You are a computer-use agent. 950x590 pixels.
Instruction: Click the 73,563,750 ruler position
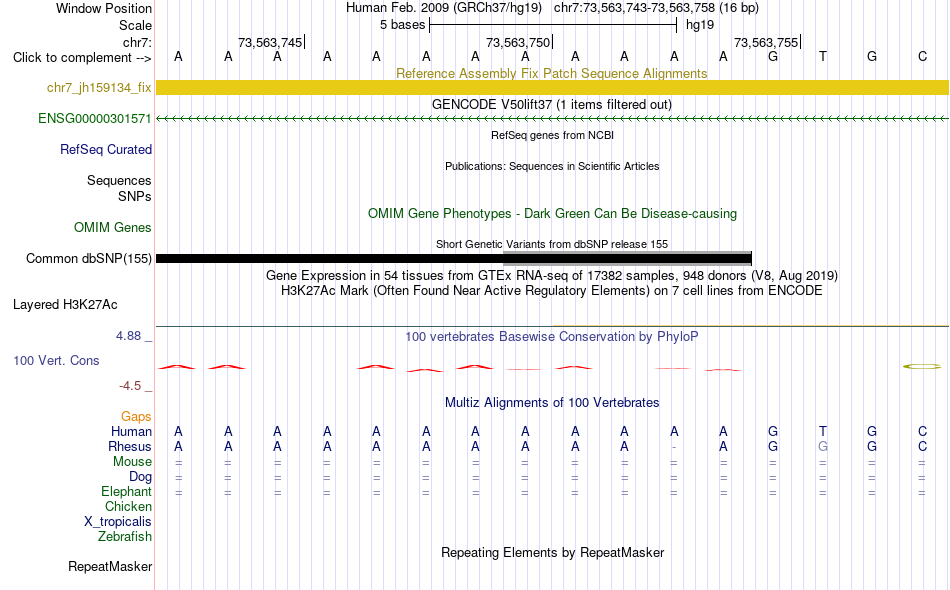click(x=518, y=43)
